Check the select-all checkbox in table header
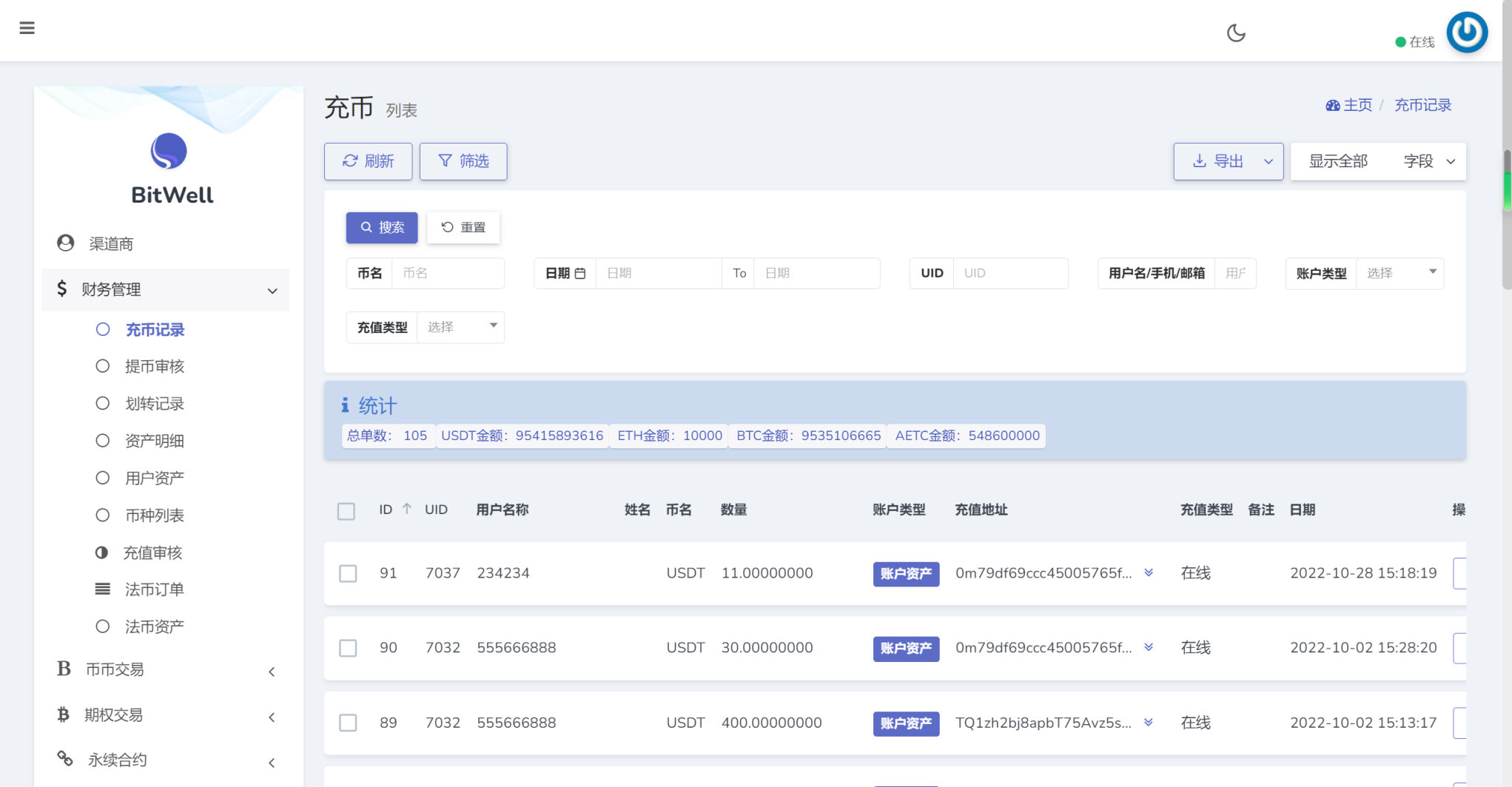The height and width of the screenshot is (787, 1512). coord(346,510)
